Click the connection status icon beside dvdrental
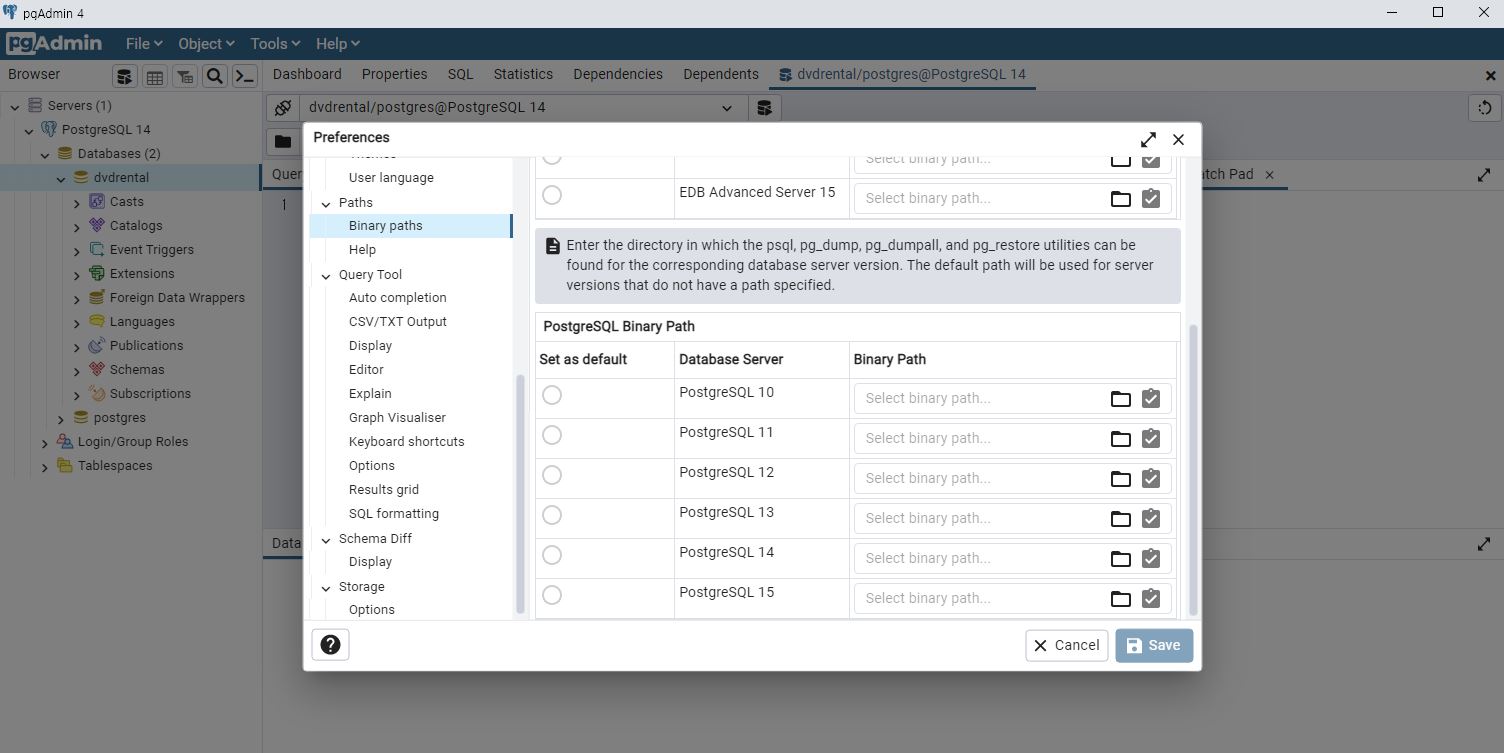The image size is (1504, 753). point(283,108)
